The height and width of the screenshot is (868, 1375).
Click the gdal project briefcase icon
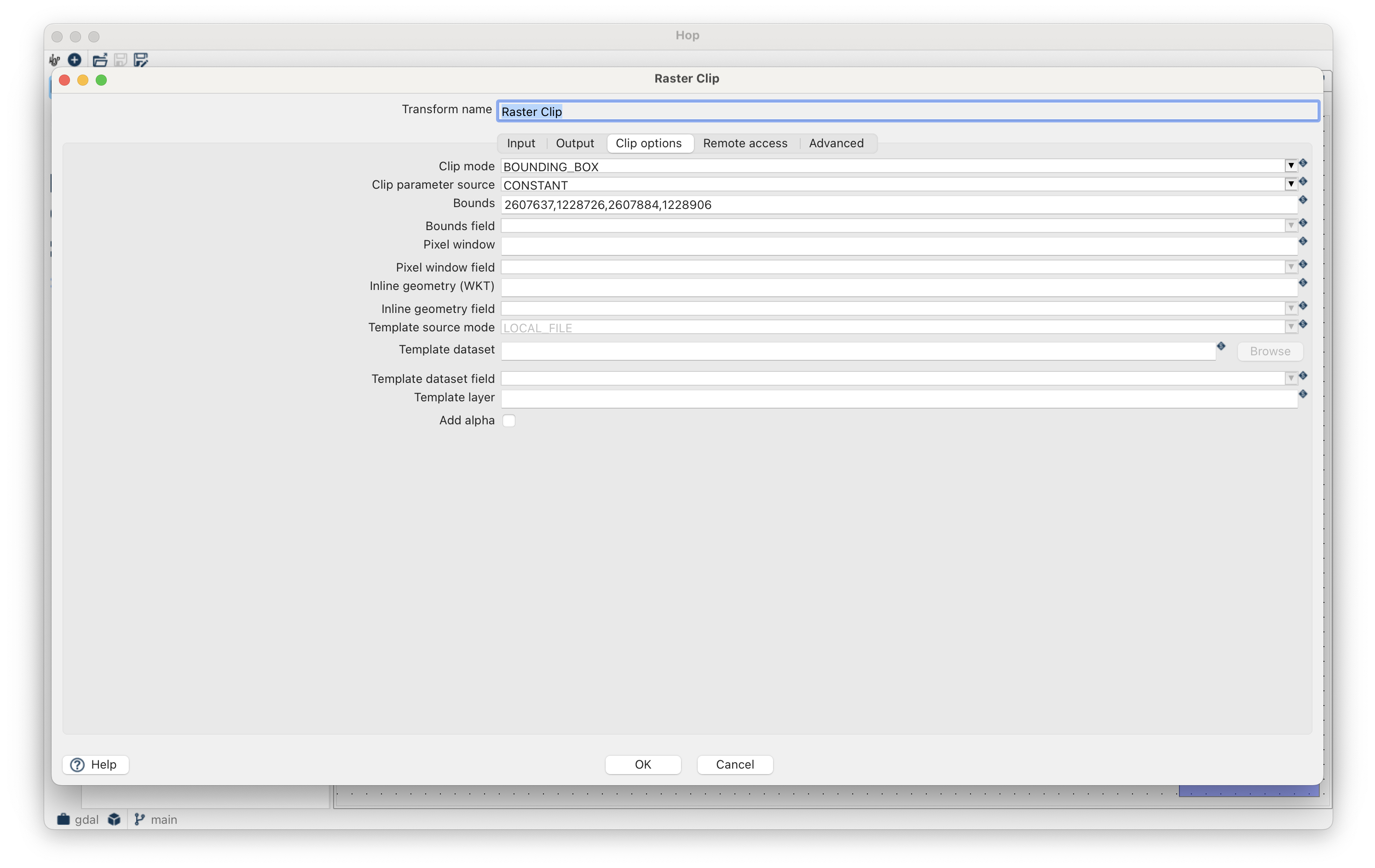click(64, 820)
